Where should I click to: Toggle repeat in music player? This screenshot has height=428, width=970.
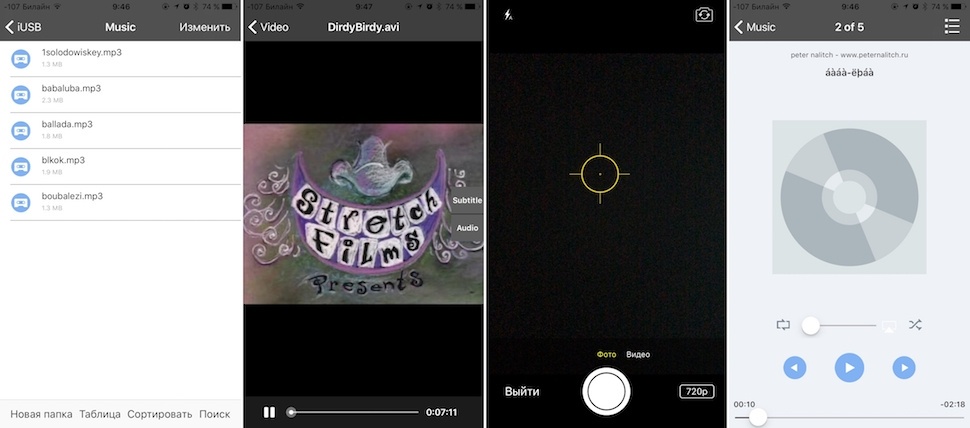pyautogui.click(x=783, y=325)
